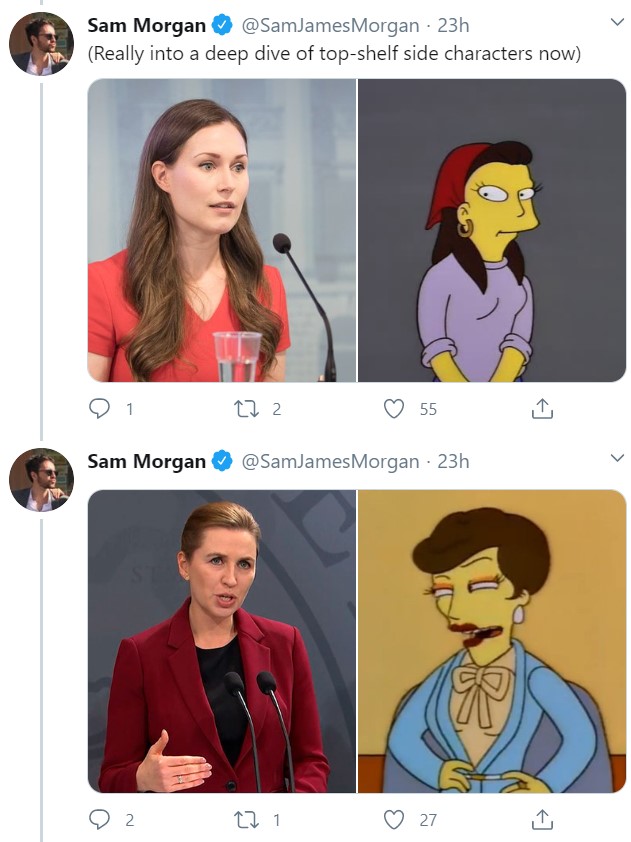Share the first tweet
This screenshot has height=842, width=631.
click(541, 408)
